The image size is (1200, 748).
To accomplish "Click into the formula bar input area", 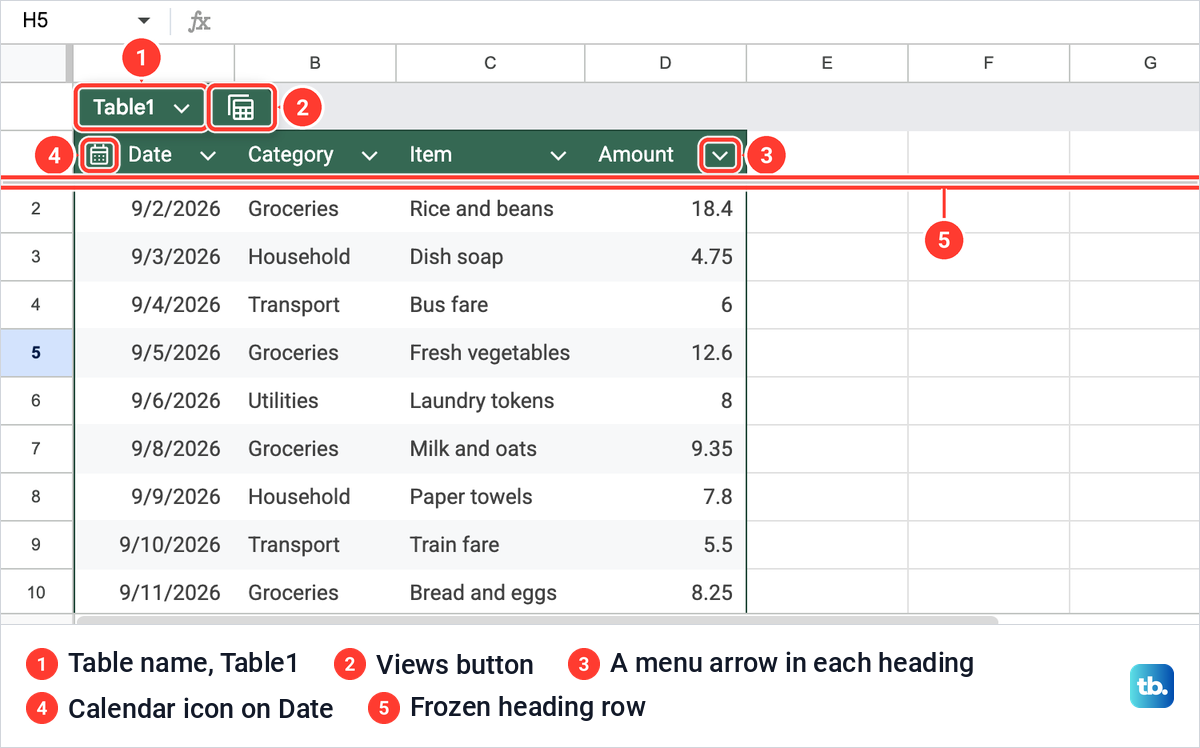I will tap(705, 21).
